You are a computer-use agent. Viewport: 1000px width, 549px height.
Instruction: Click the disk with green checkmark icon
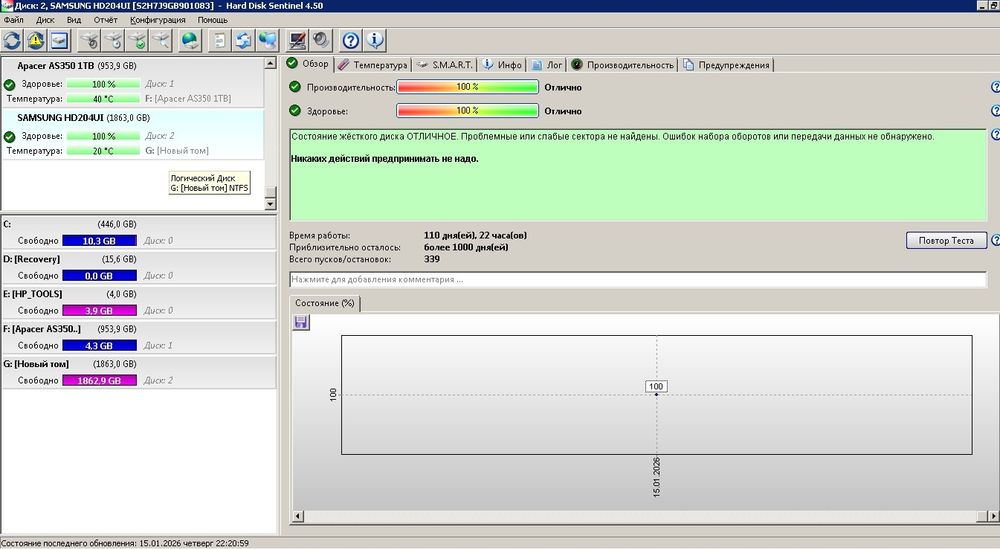pyautogui.click(x=137, y=41)
